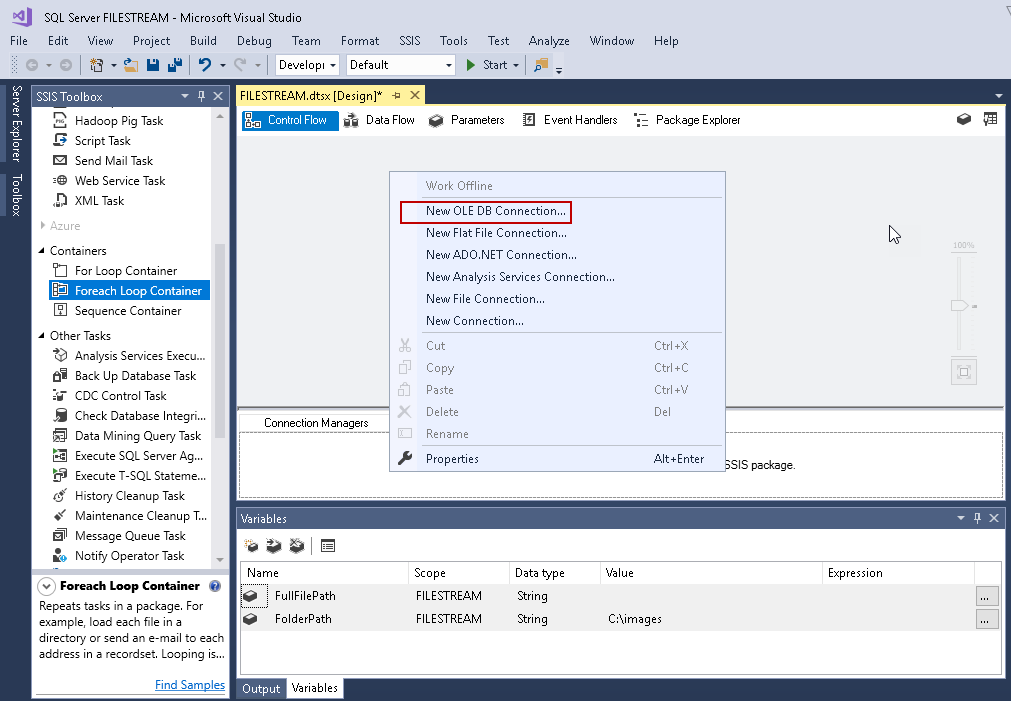The height and width of the screenshot is (701, 1011).
Task: Click the Delete Variable icon in Variables panel
Action: [296, 546]
